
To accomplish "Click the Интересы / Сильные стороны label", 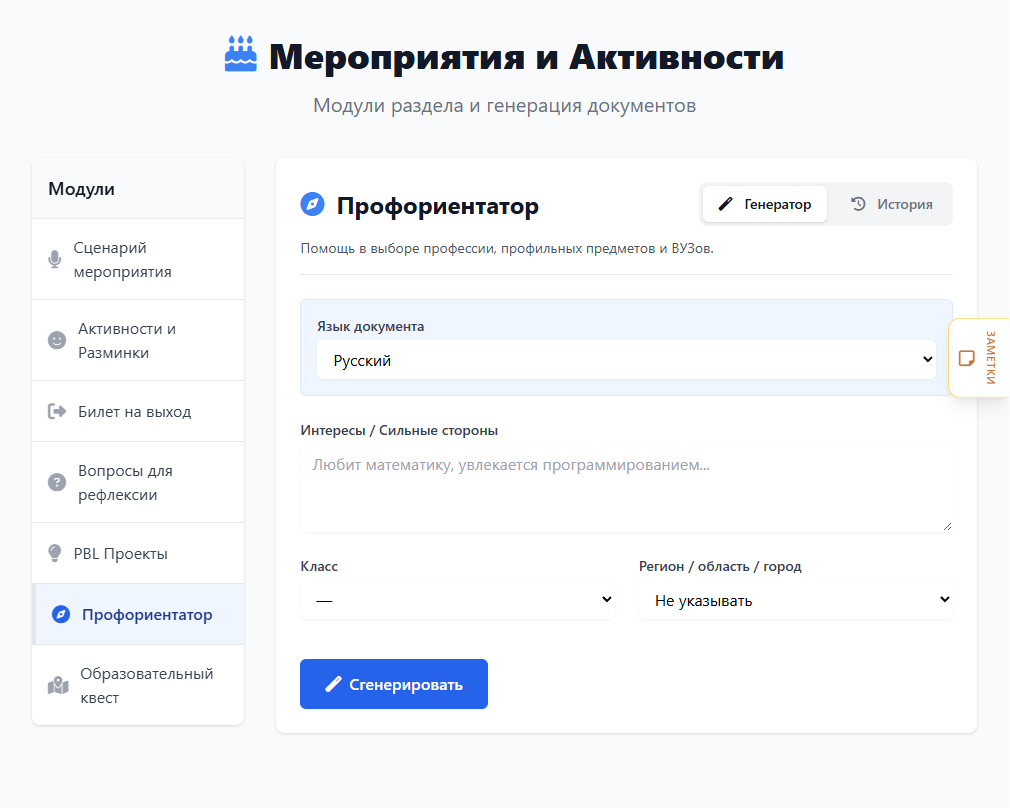I will pyautogui.click(x=399, y=430).
